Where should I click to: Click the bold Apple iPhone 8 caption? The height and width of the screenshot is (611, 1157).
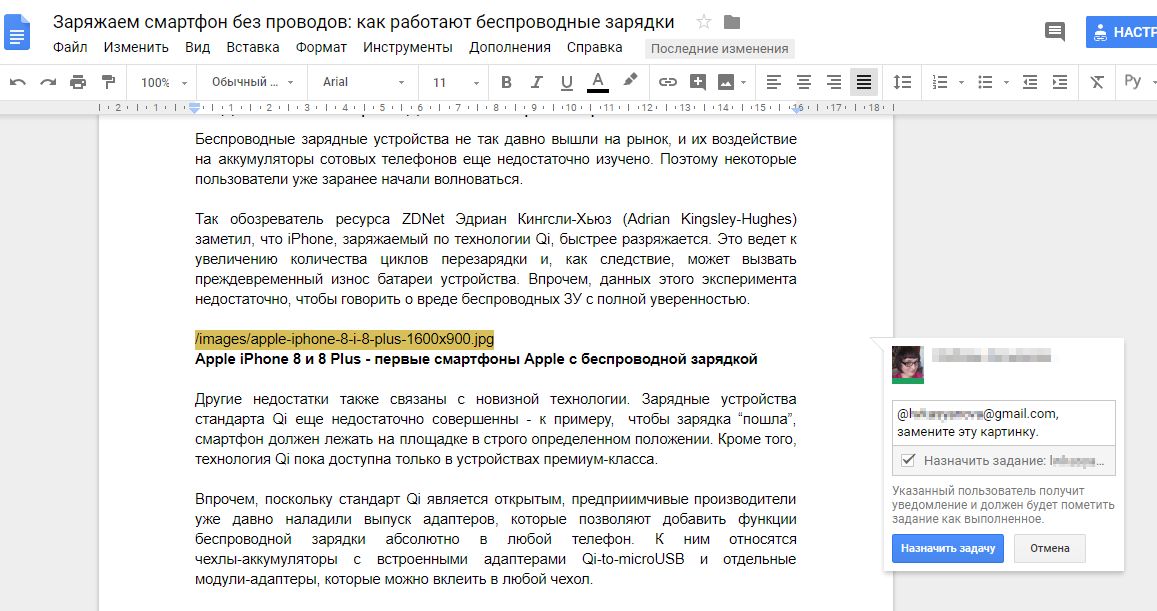(x=476, y=359)
